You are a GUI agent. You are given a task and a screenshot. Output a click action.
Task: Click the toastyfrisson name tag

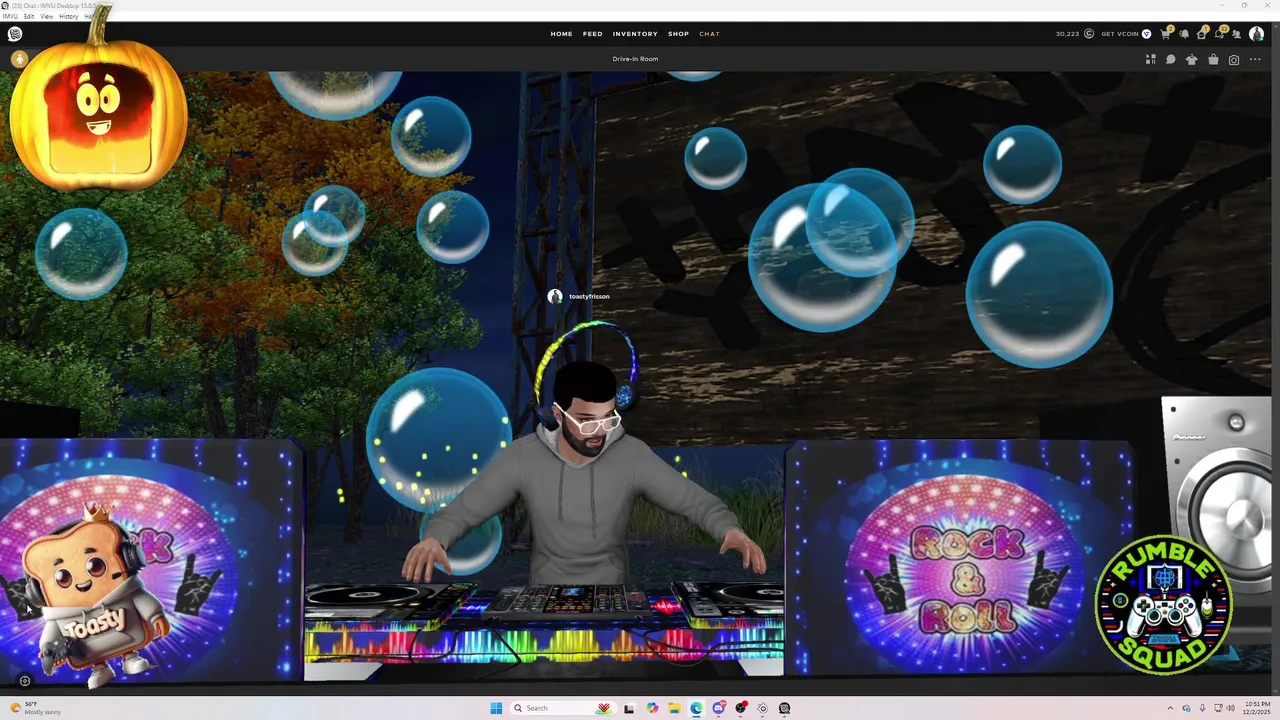589,296
